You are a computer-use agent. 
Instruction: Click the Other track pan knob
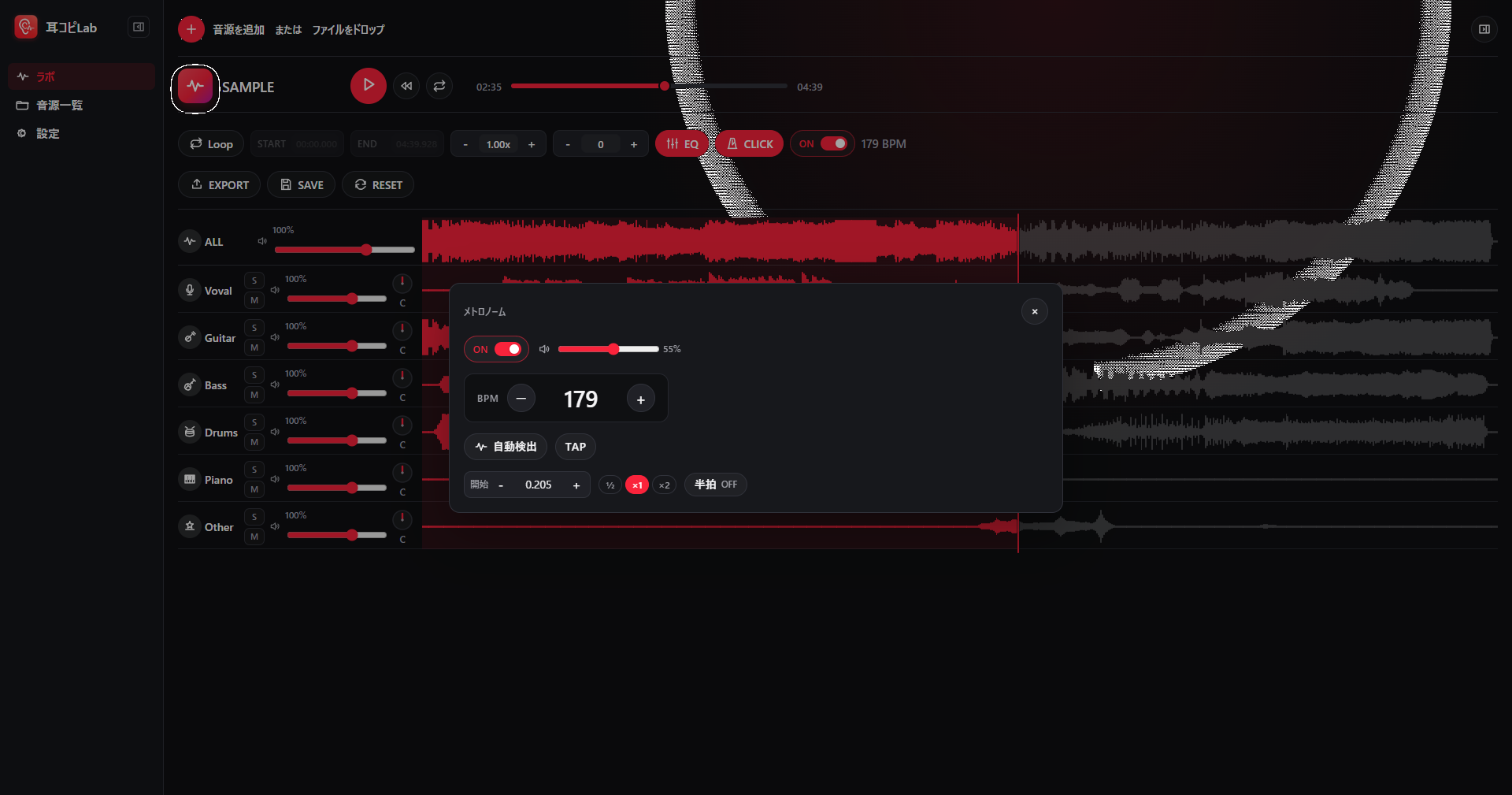[x=402, y=518]
